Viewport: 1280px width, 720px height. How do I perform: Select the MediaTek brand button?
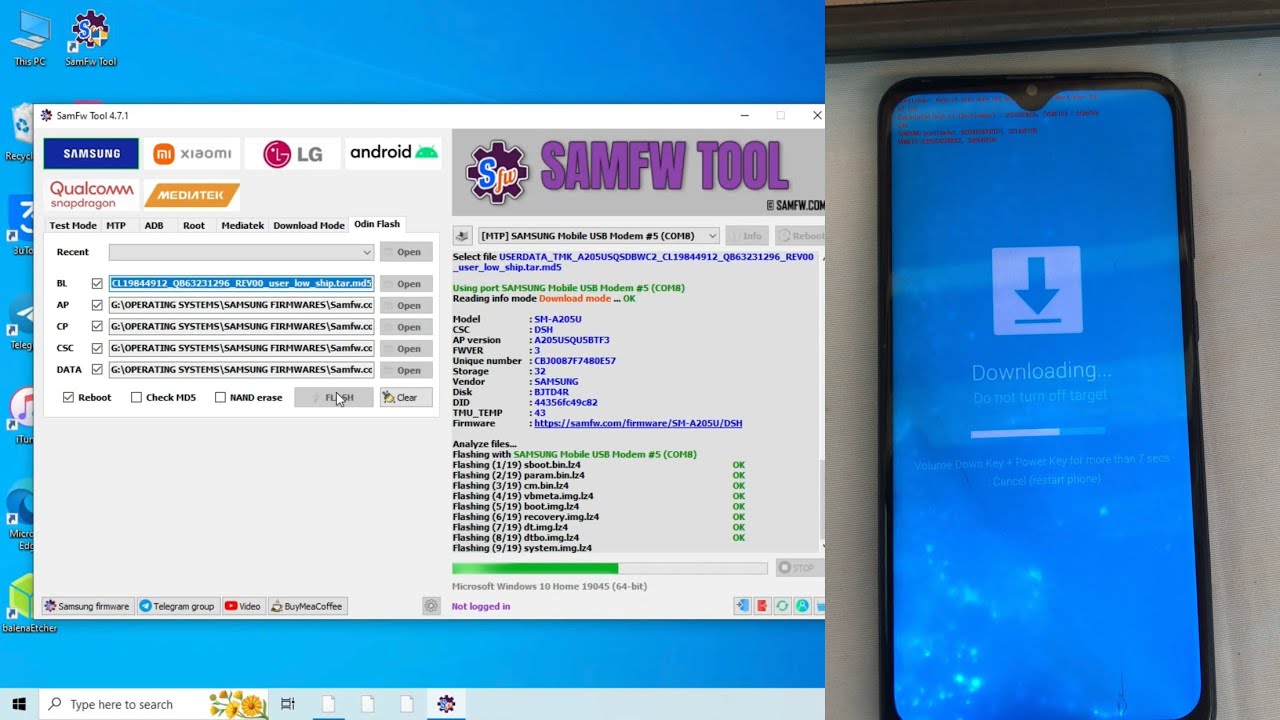[x=192, y=194]
